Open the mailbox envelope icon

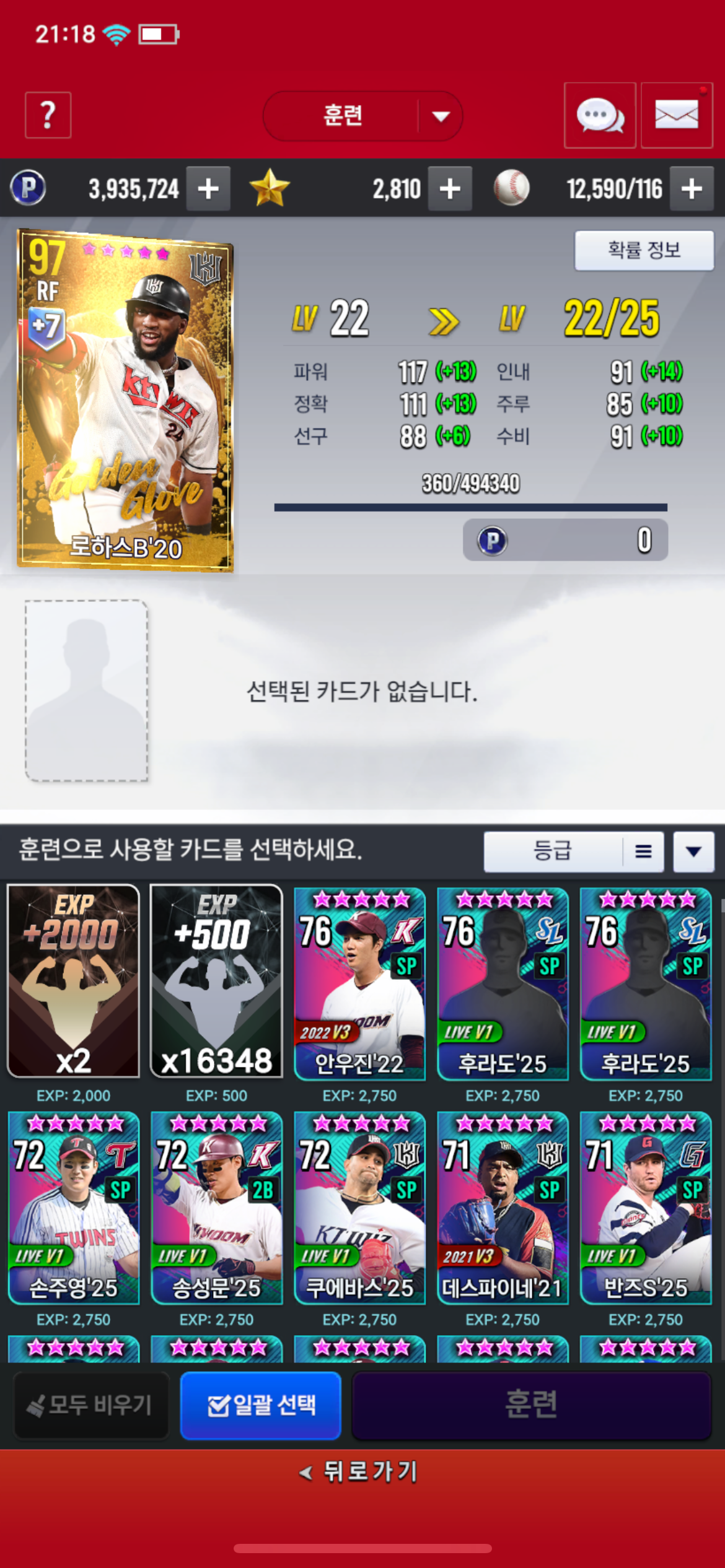677,115
